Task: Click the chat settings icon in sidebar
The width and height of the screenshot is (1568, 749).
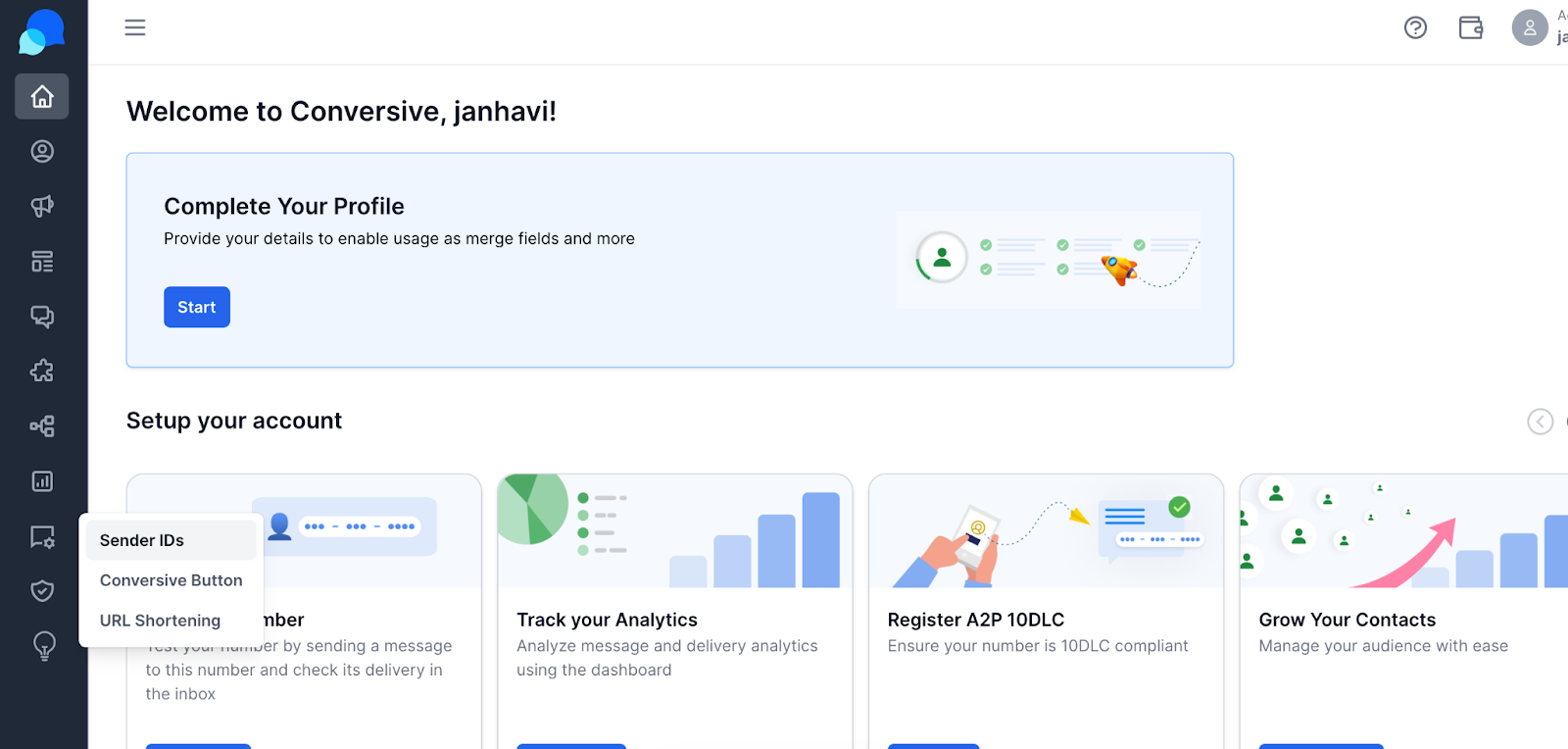Action: pyautogui.click(x=42, y=536)
